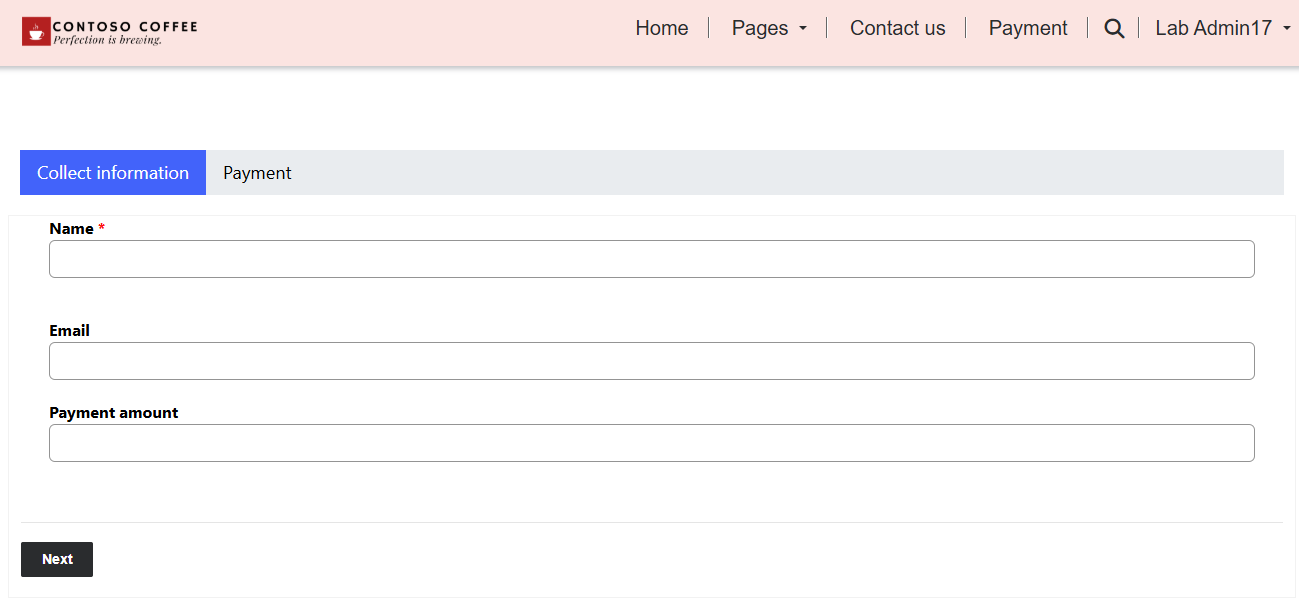
Task: Click the Next button on the form
Action: 56,559
